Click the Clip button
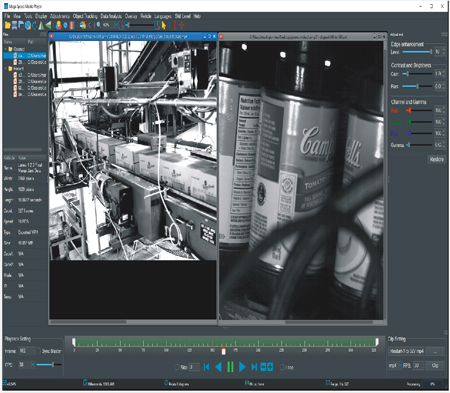450x393 pixels. [435, 366]
